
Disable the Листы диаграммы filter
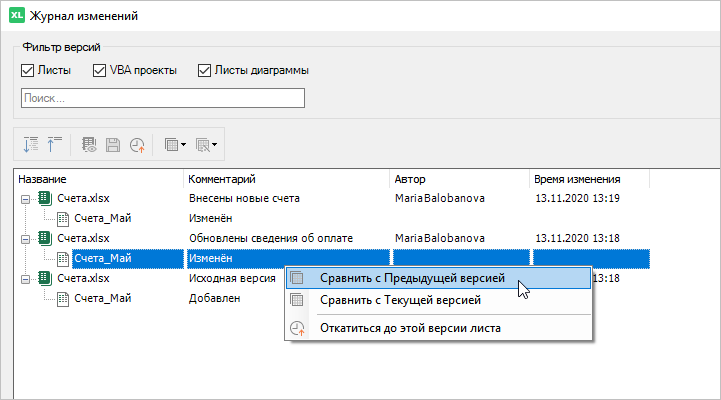click(205, 70)
